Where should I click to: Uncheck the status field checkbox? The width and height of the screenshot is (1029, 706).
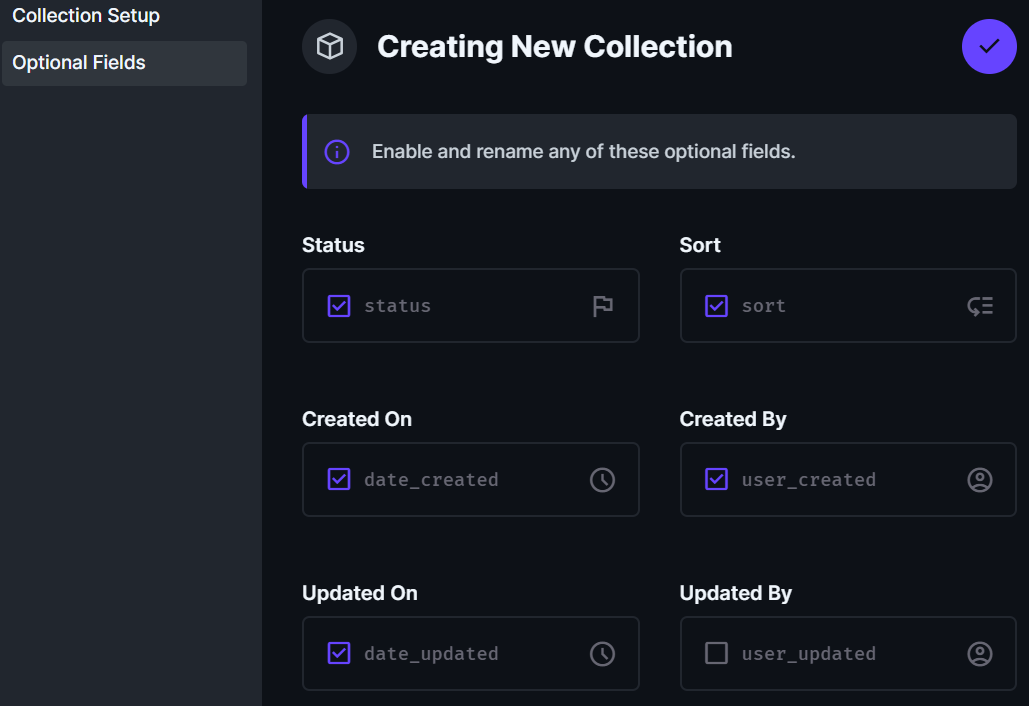point(339,306)
